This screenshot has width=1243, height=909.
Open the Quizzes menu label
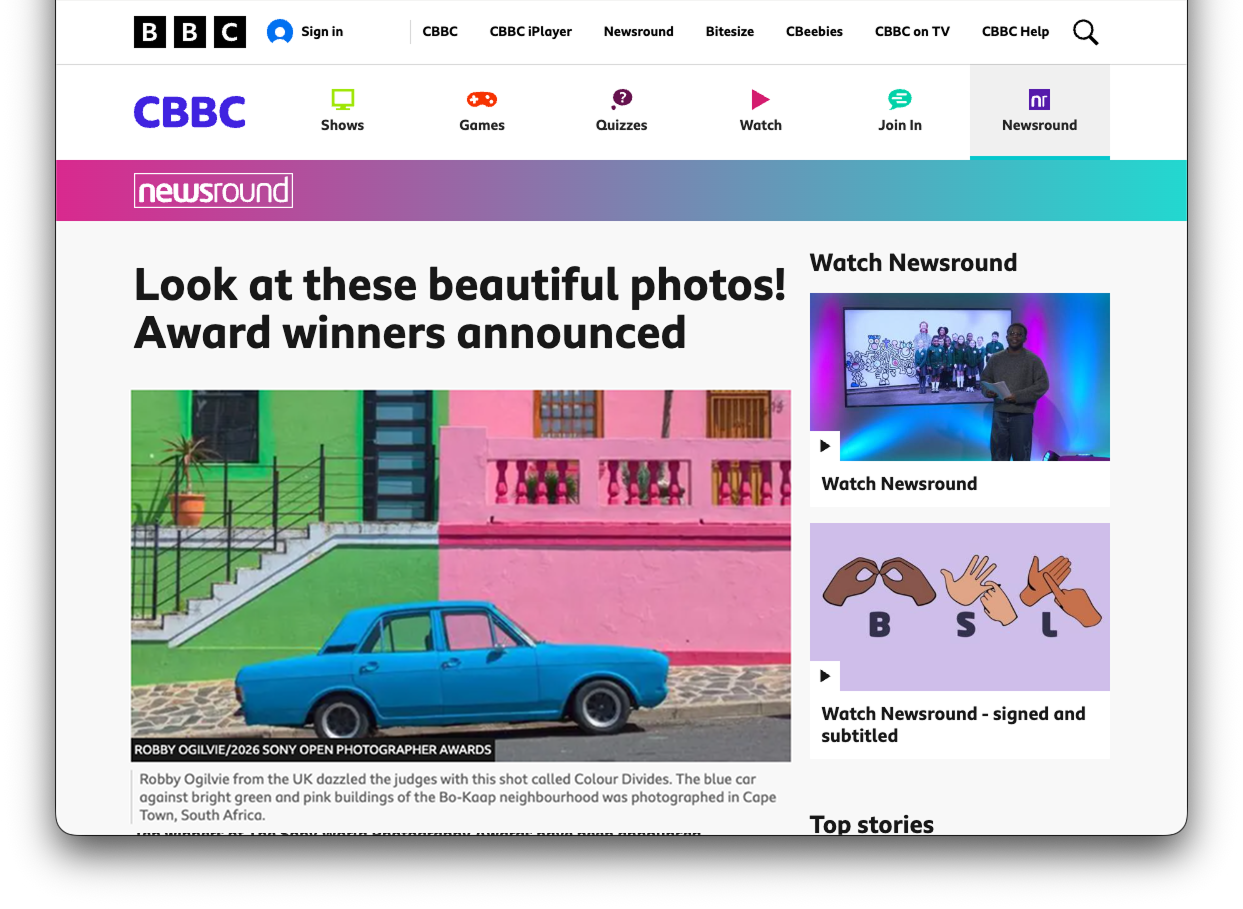tap(622, 125)
